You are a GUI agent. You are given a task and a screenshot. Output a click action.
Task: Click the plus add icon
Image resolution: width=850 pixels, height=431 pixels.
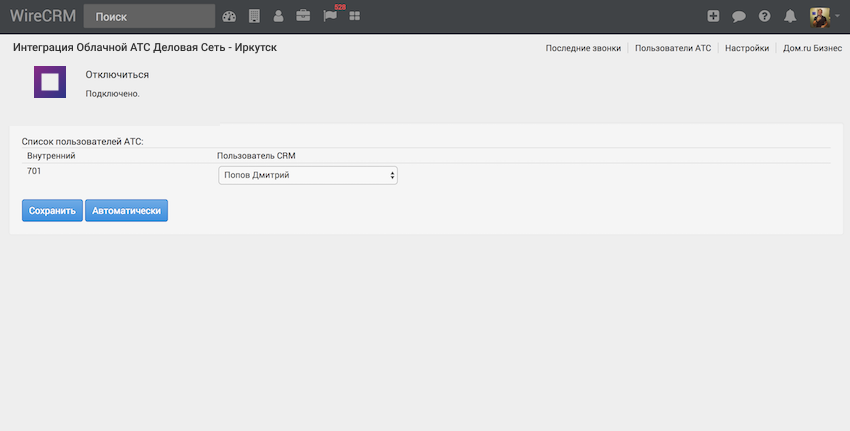point(713,16)
